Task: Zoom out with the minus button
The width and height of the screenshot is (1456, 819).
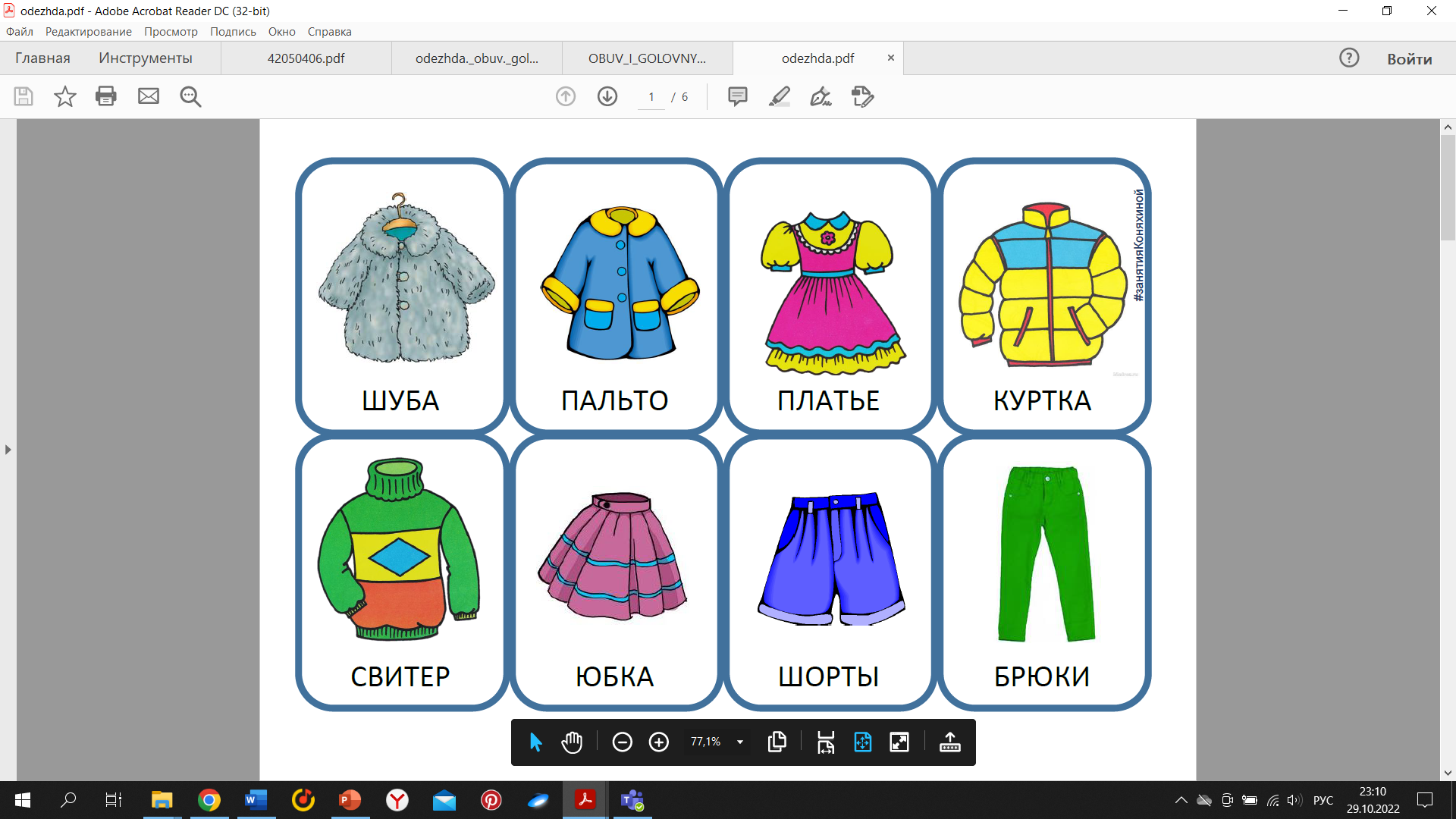Action: [623, 742]
